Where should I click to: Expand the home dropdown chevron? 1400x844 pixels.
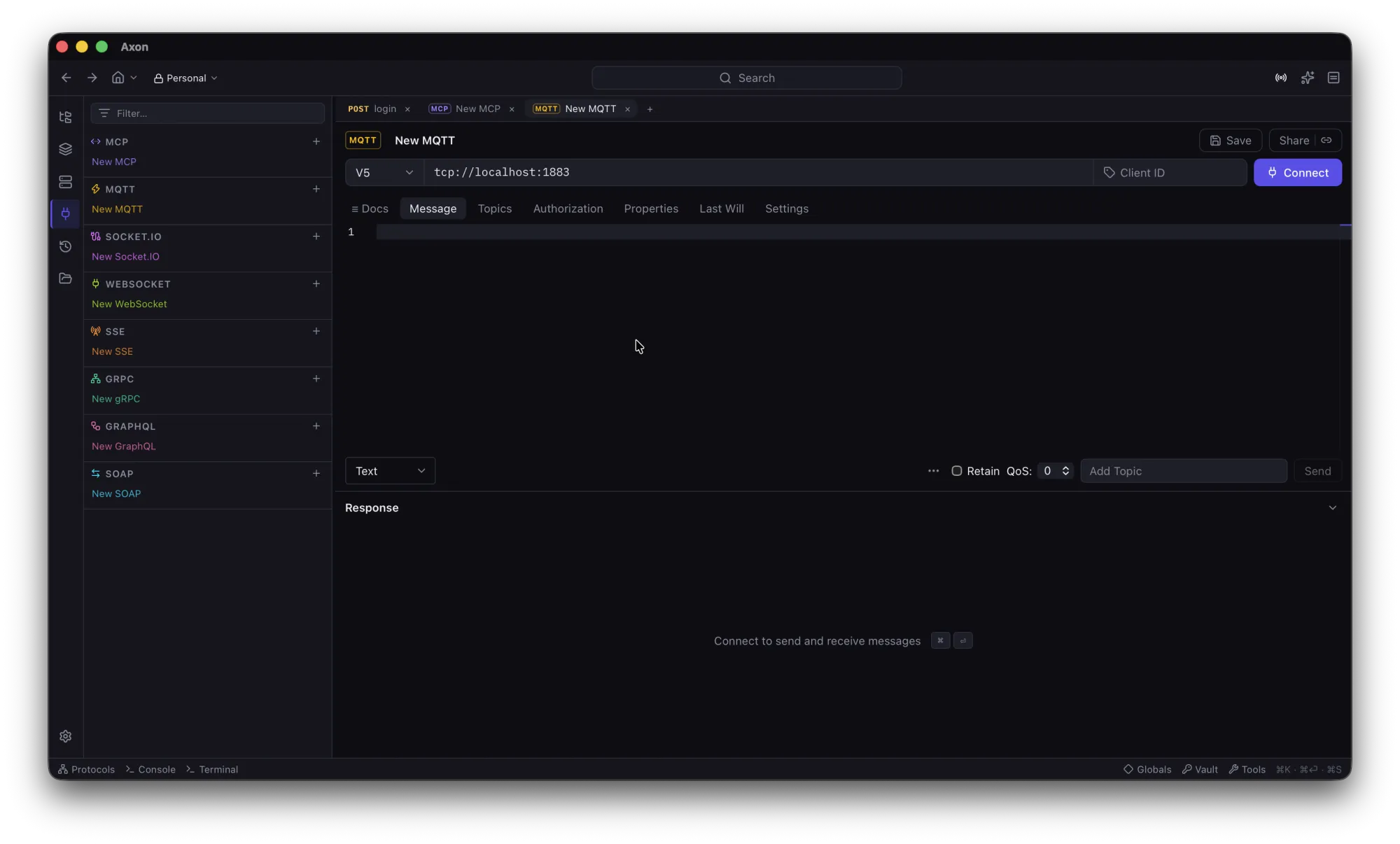pyautogui.click(x=133, y=78)
